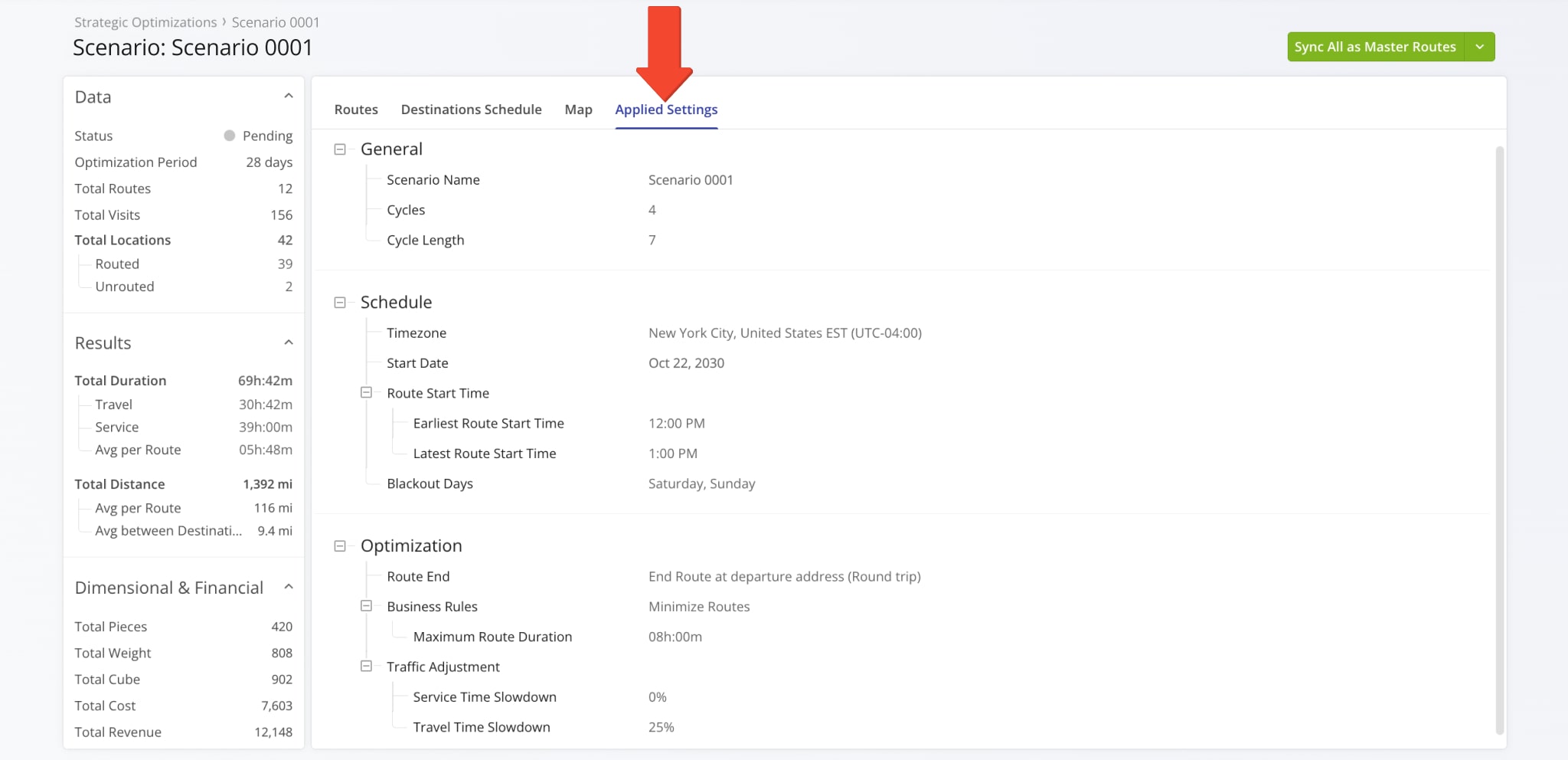Image resolution: width=1568 pixels, height=760 pixels.
Task: Collapse the Data panel chevron
Action: coord(289,97)
